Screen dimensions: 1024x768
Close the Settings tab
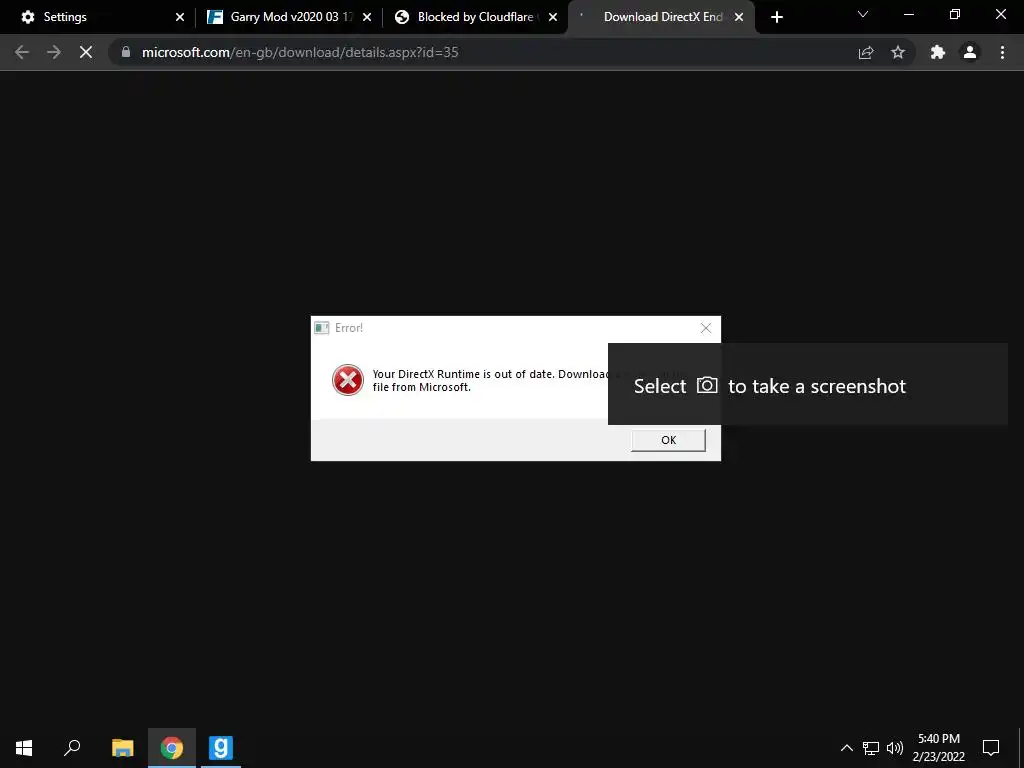pos(180,17)
